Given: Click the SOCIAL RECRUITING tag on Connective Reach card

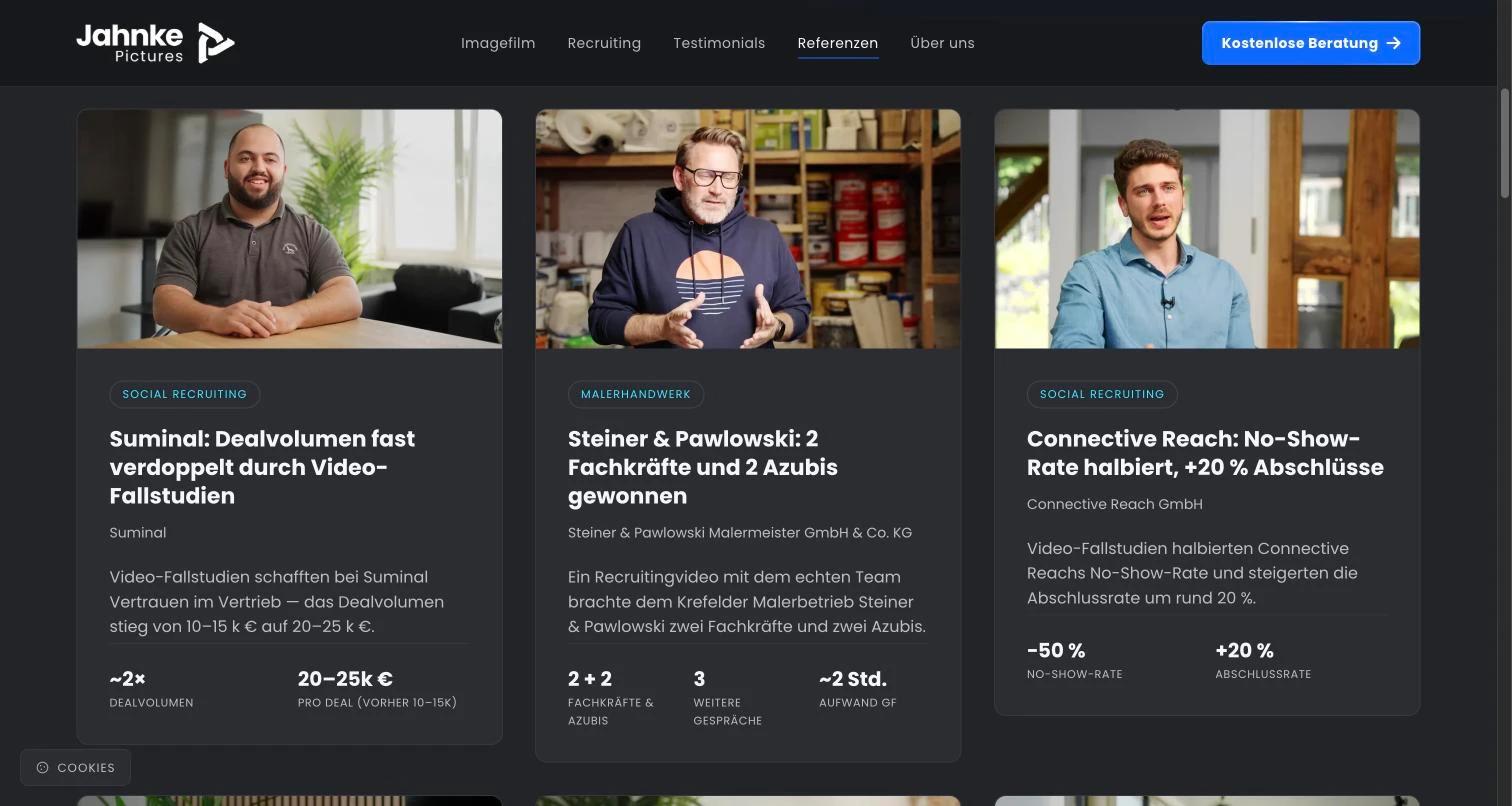Looking at the screenshot, I should (1102, 394).
